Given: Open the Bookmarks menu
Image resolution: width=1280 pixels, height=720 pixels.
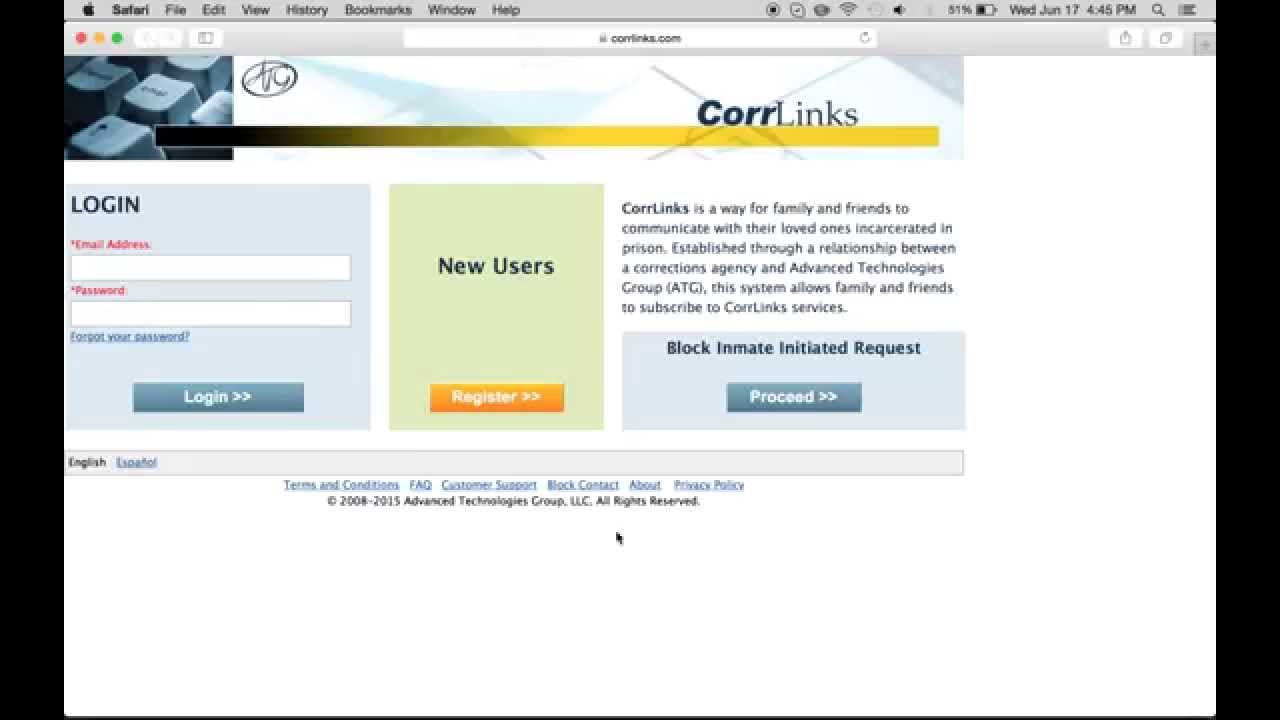Looking at the screenshot, I should (378, 10).
